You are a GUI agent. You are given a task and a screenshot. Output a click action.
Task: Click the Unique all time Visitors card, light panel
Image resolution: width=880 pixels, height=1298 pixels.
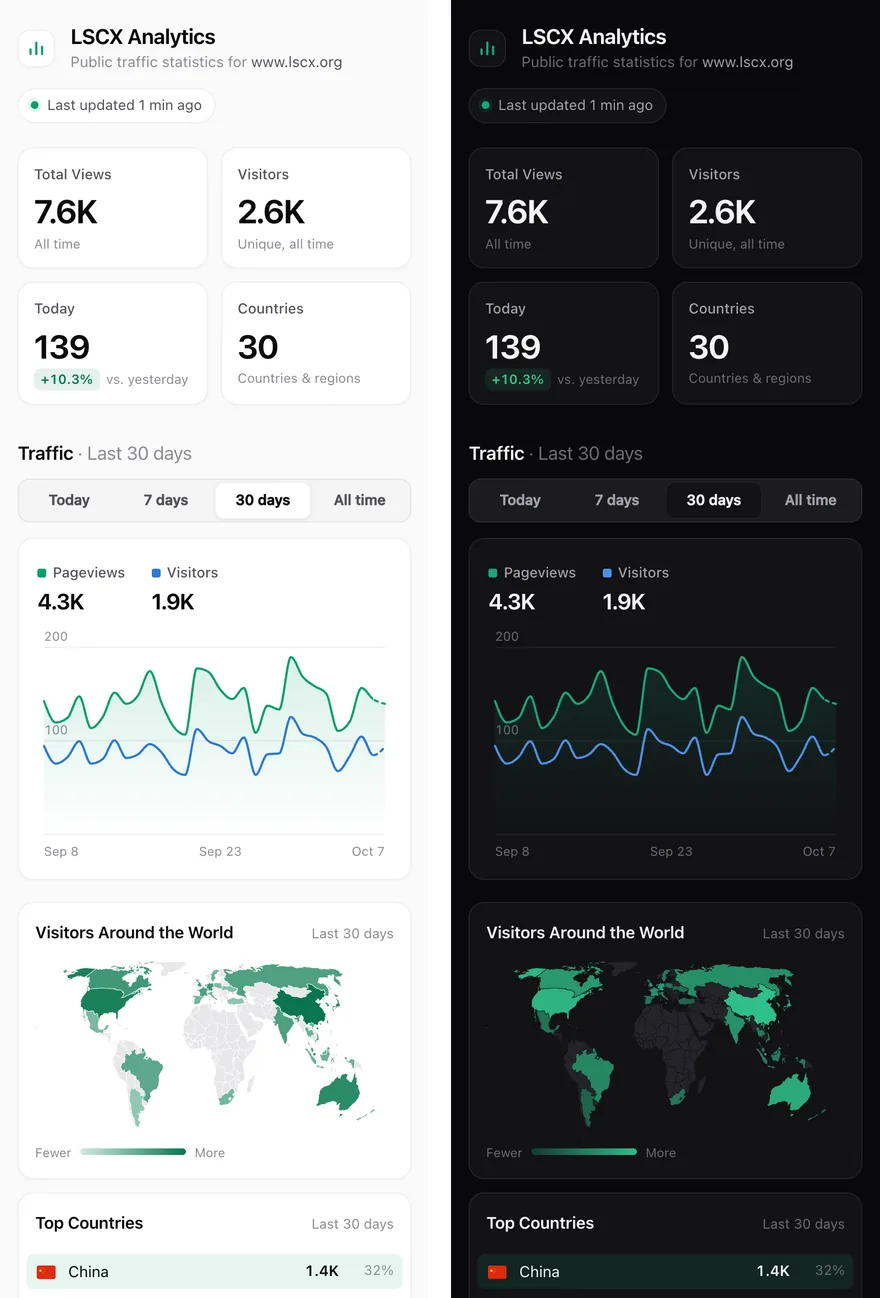[316, 208]
